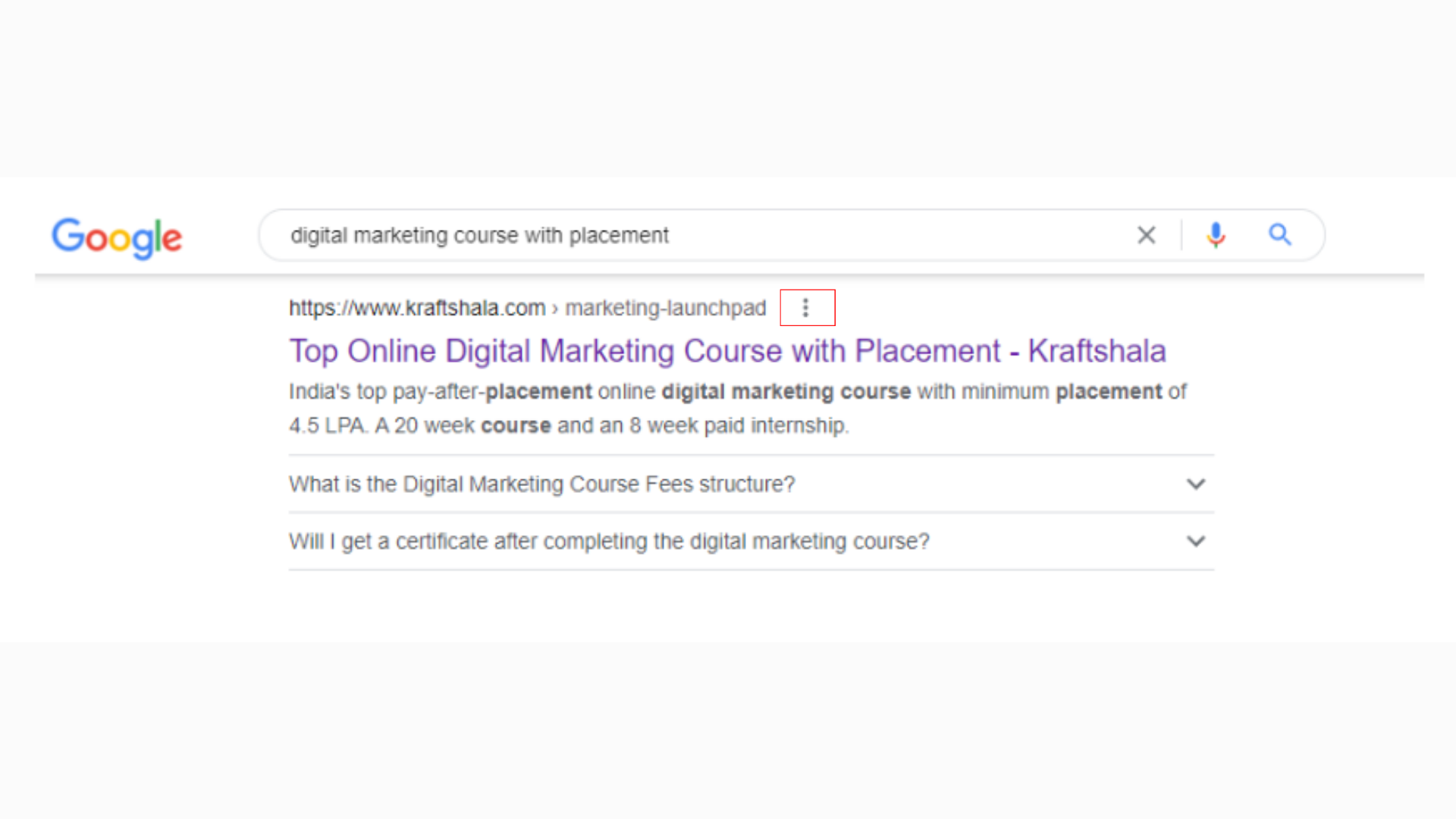Open three-dot menu beside kraftshala URL

tap(806, 308)
